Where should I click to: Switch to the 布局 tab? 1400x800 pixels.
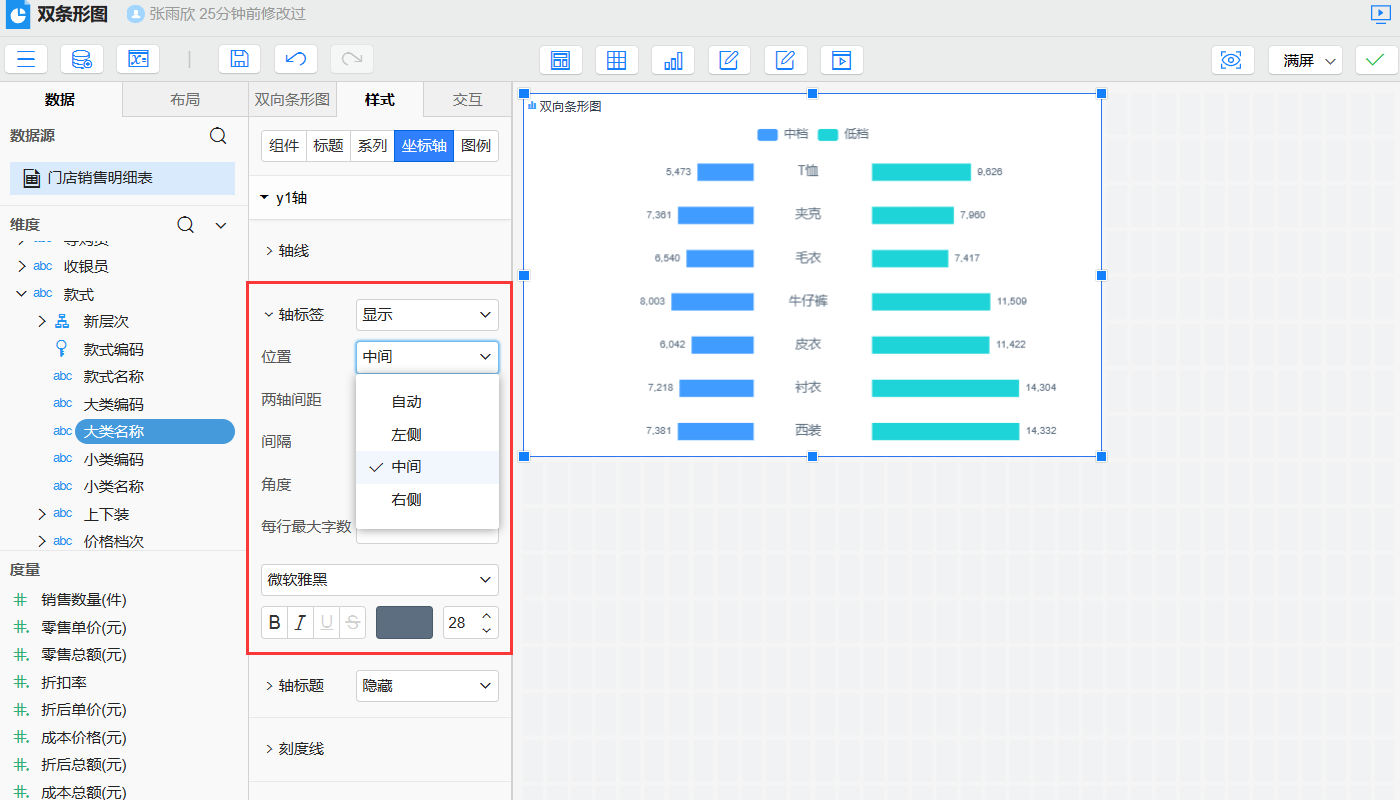coord(185,100)
